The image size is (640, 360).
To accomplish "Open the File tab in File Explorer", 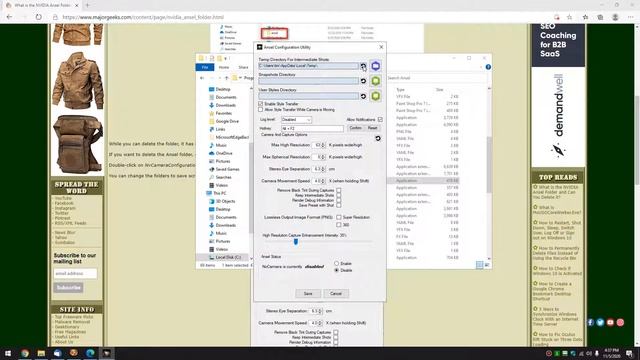I will point(205,67).
